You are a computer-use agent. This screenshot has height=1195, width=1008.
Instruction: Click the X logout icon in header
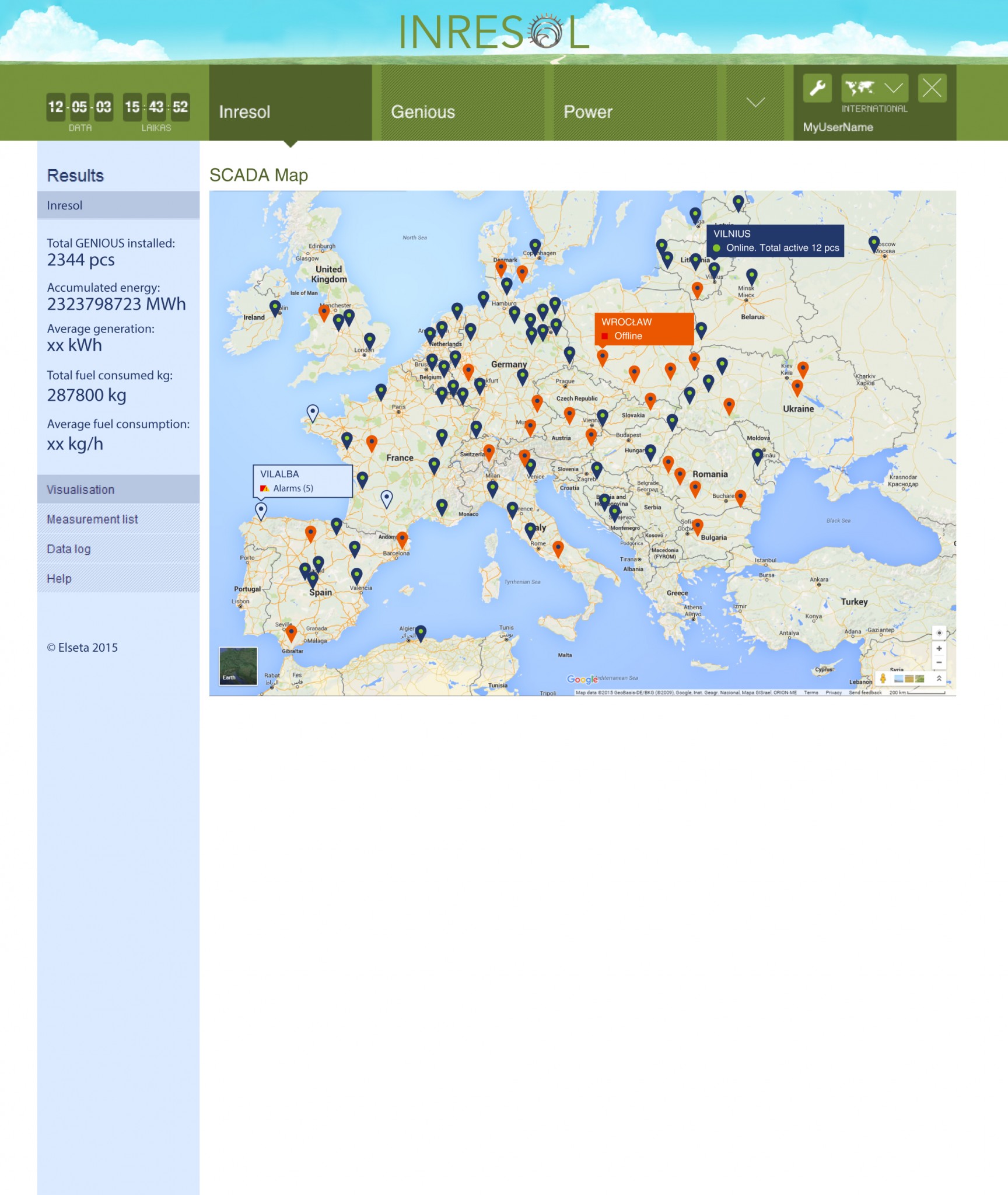(x=932, y=88)
